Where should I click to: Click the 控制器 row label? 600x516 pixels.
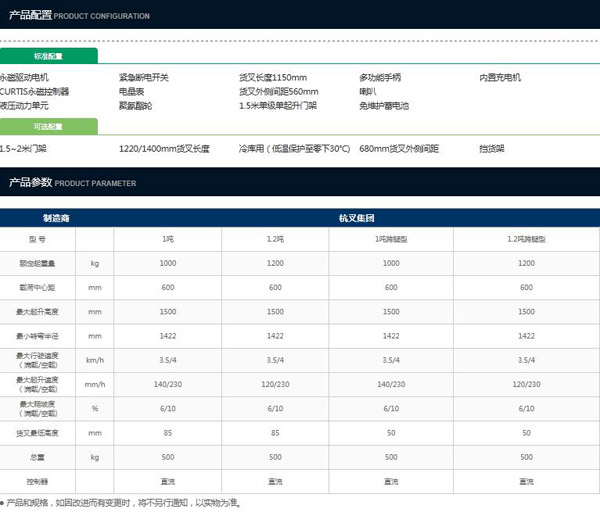(x=38, y=480)
